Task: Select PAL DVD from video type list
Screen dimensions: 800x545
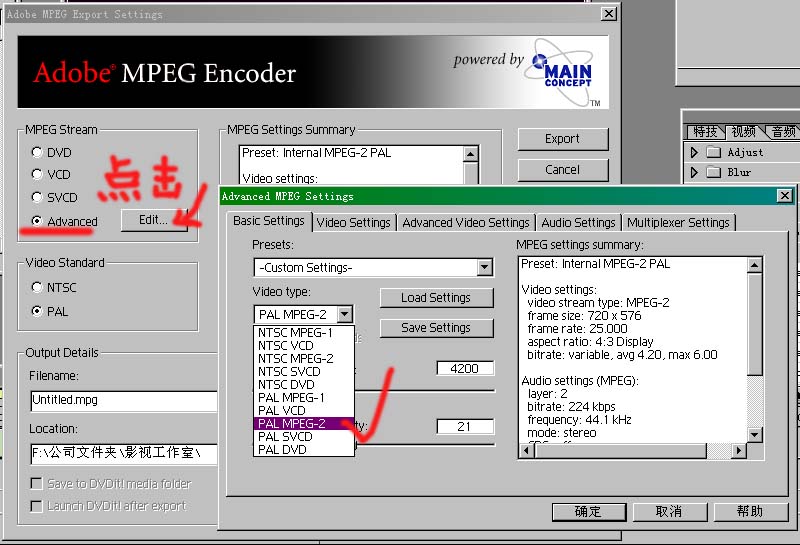Action: [303, 450]
